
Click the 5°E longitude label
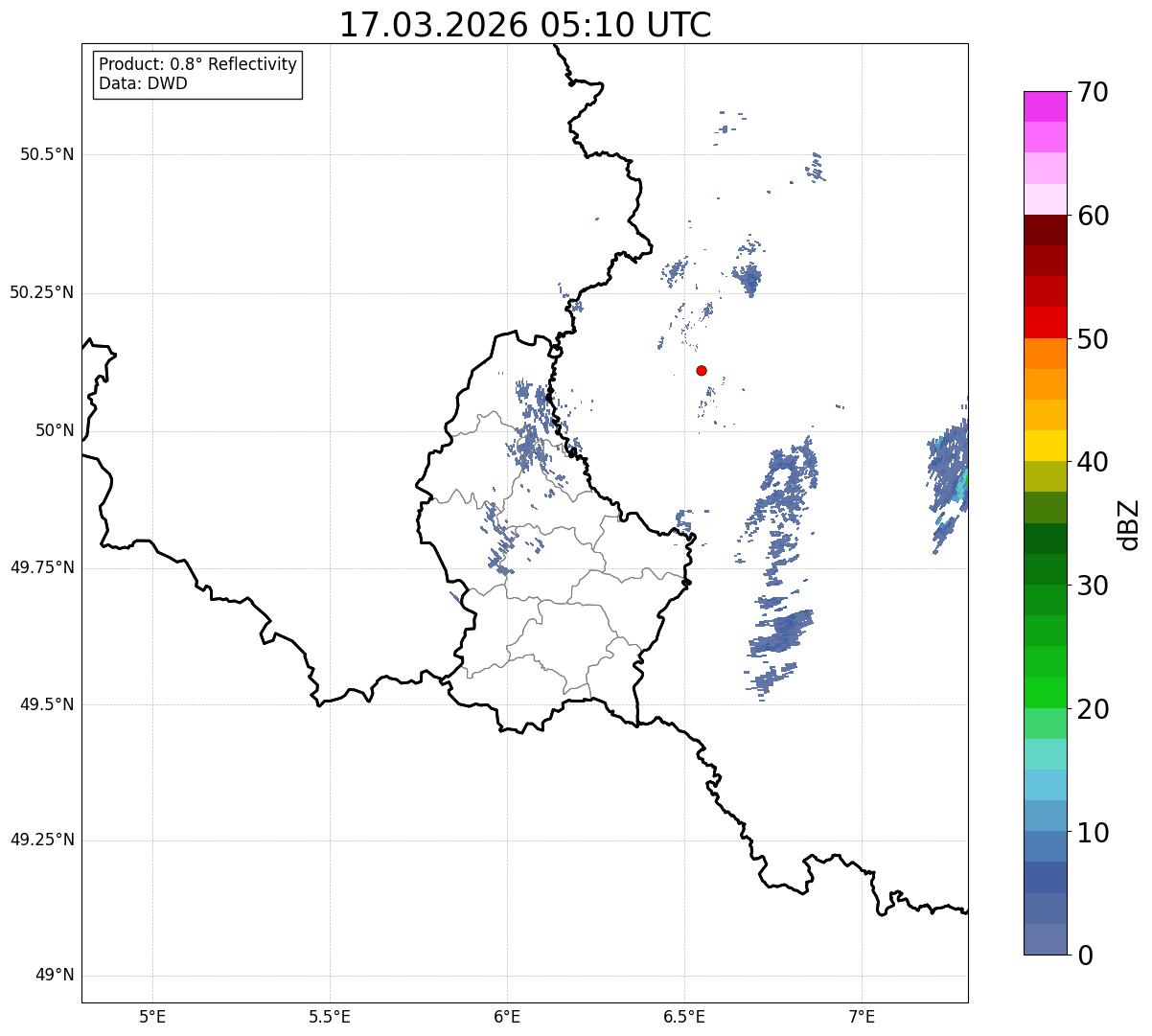152,1016
